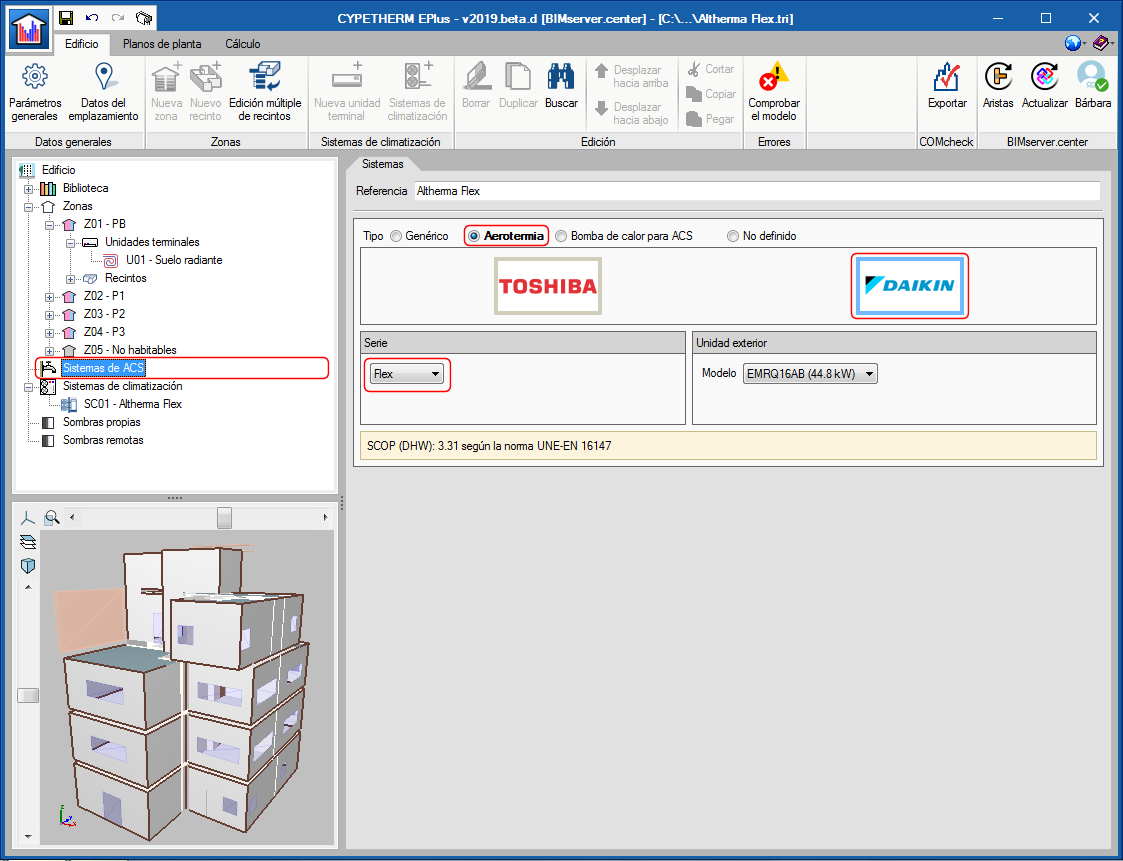This screenshot has width=1123, height=861.
Task: Select Sistemas de ACS tree item
Action: 103,368
